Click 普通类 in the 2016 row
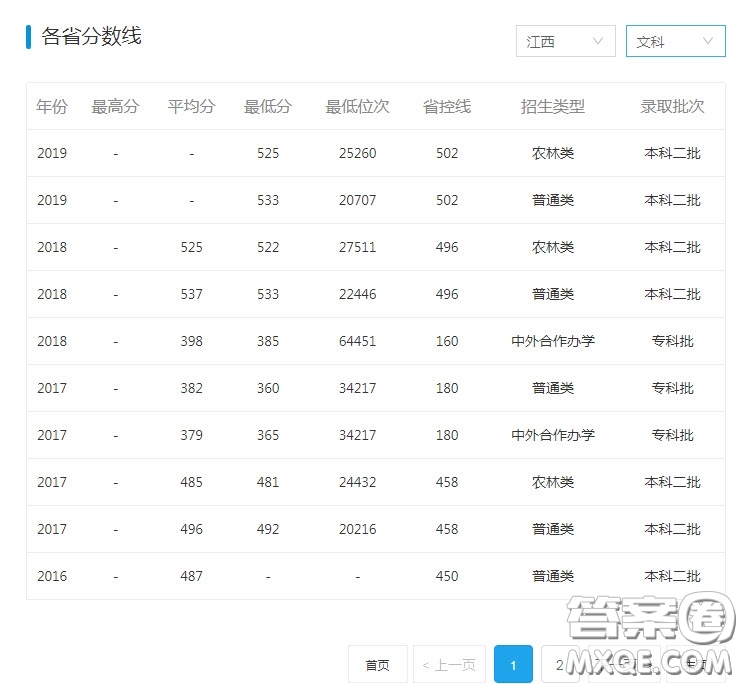 click(x=553, y=576)
